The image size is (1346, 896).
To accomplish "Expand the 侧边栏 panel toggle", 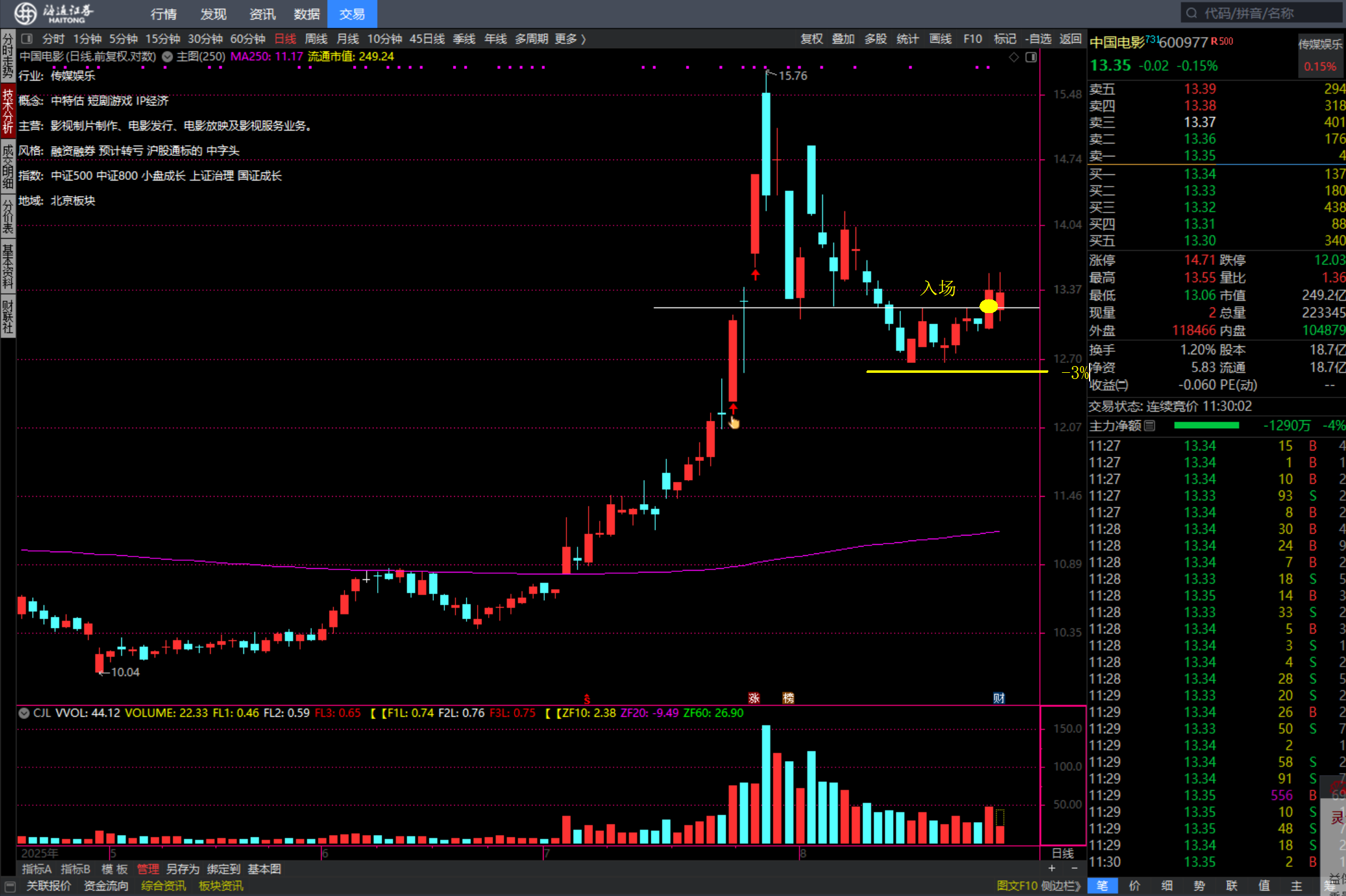I will coord(1061,886).
